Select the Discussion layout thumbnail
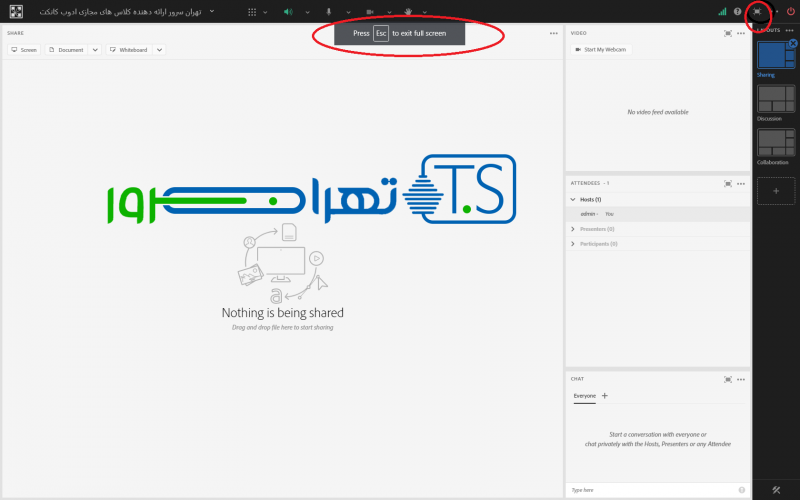 tap(776, 98)
